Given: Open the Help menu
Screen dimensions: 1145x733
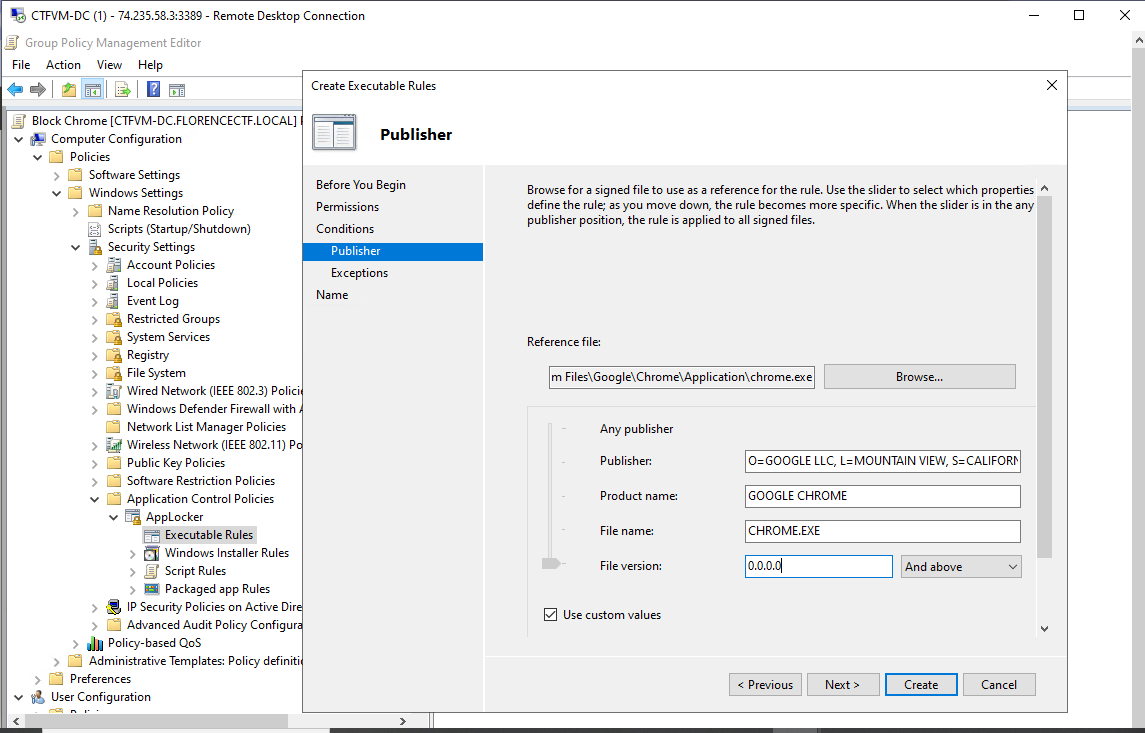Looking at the screenshot, I should click(150, 65).
